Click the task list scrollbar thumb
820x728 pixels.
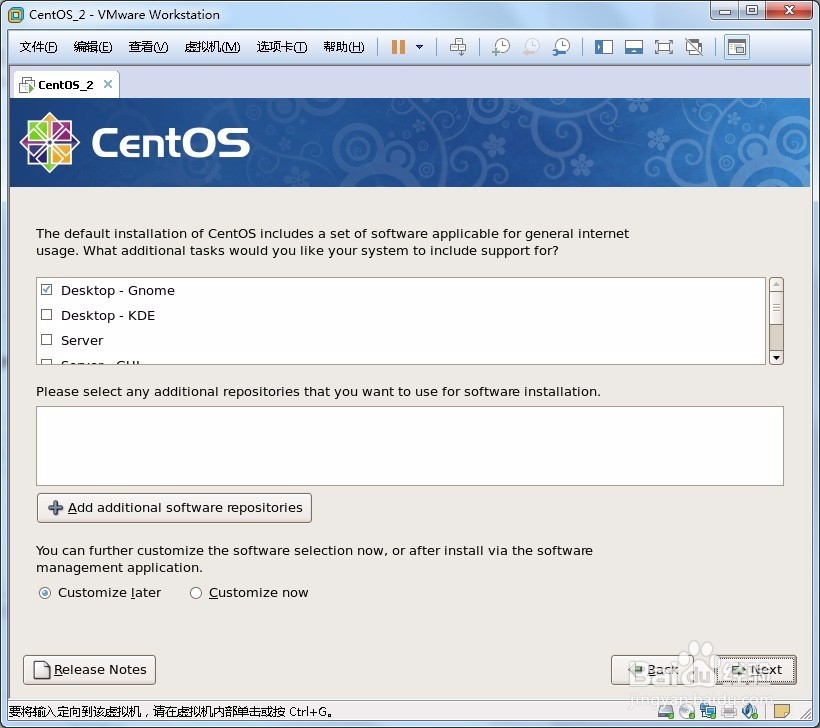point(777,308)
